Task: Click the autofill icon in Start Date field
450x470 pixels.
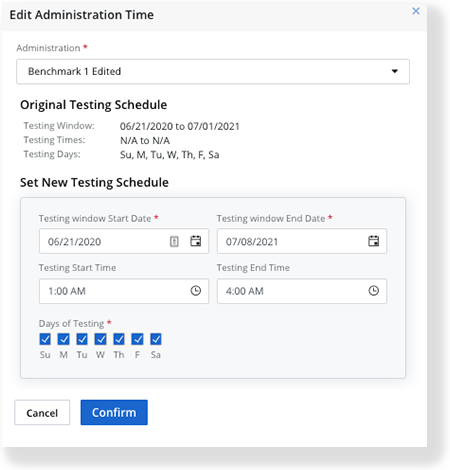Action: click(174, 241)
